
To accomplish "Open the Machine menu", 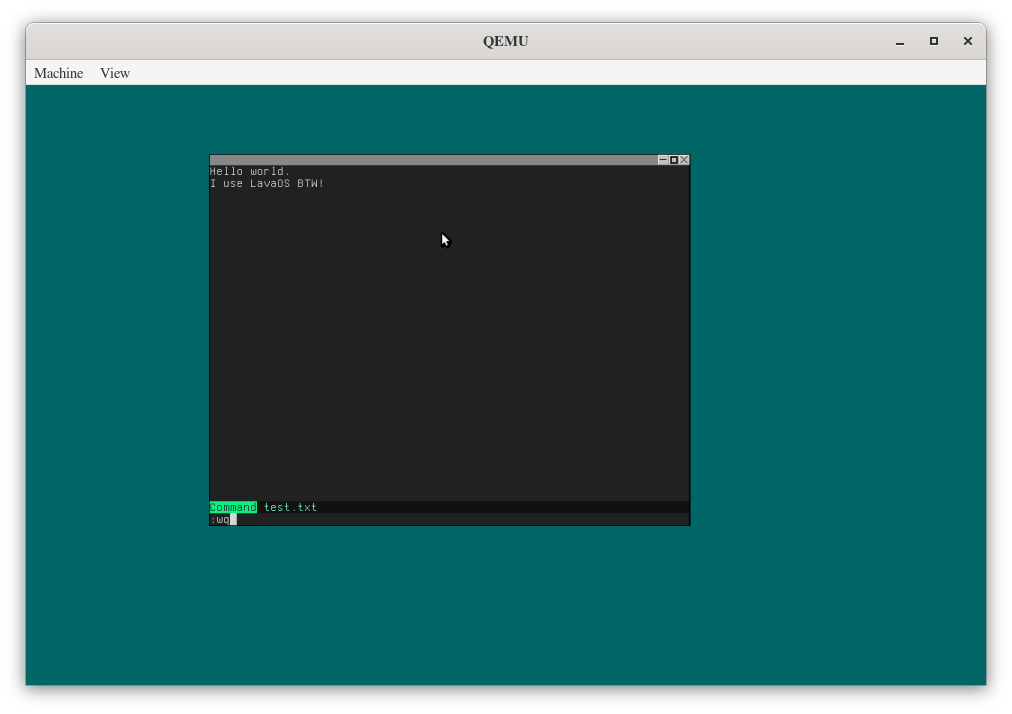I will (59, 73).
